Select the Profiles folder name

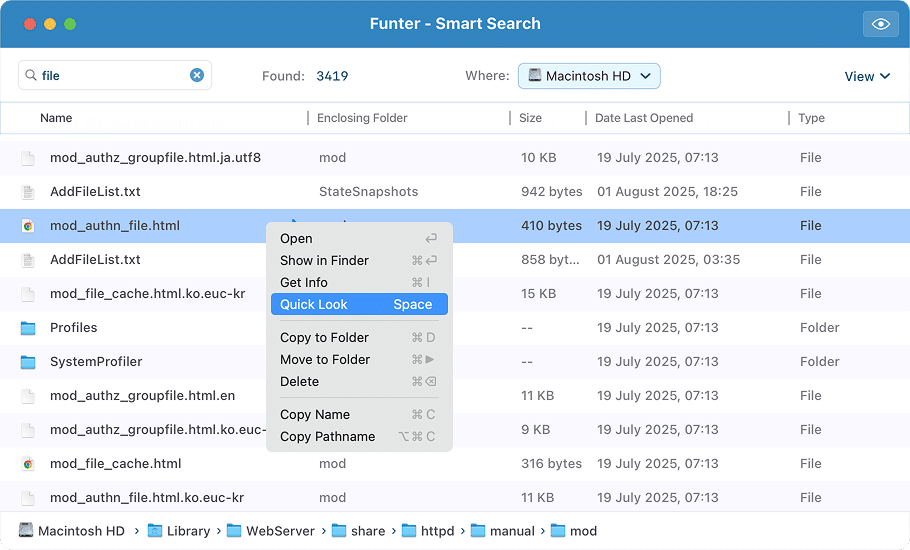tap(74, 327)
